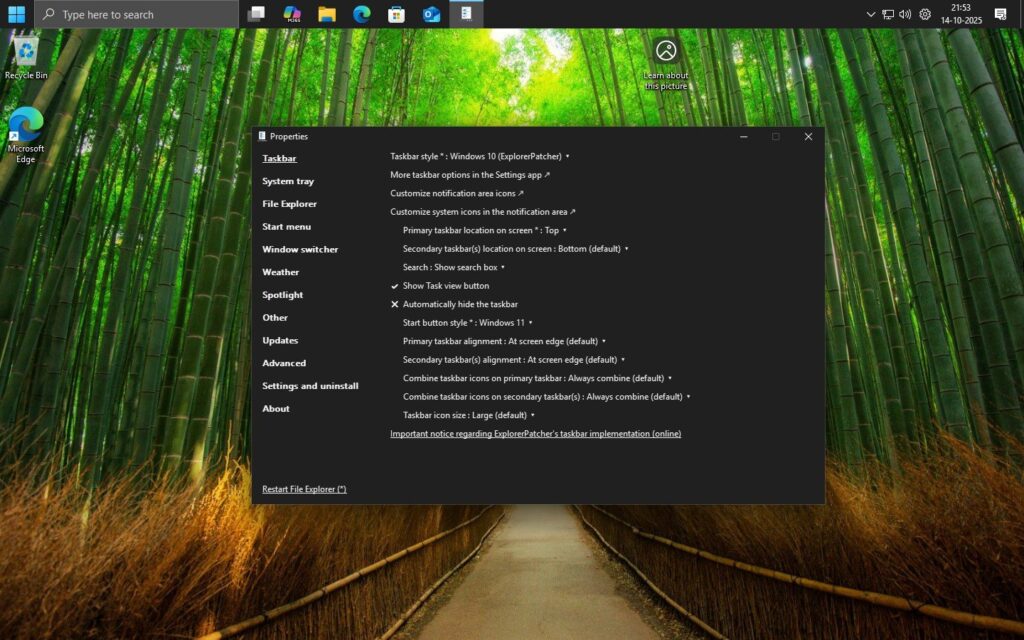Select the Weather section in the sidebar
The height and width of the screenshot is (640, 1024).
(280, 272)
